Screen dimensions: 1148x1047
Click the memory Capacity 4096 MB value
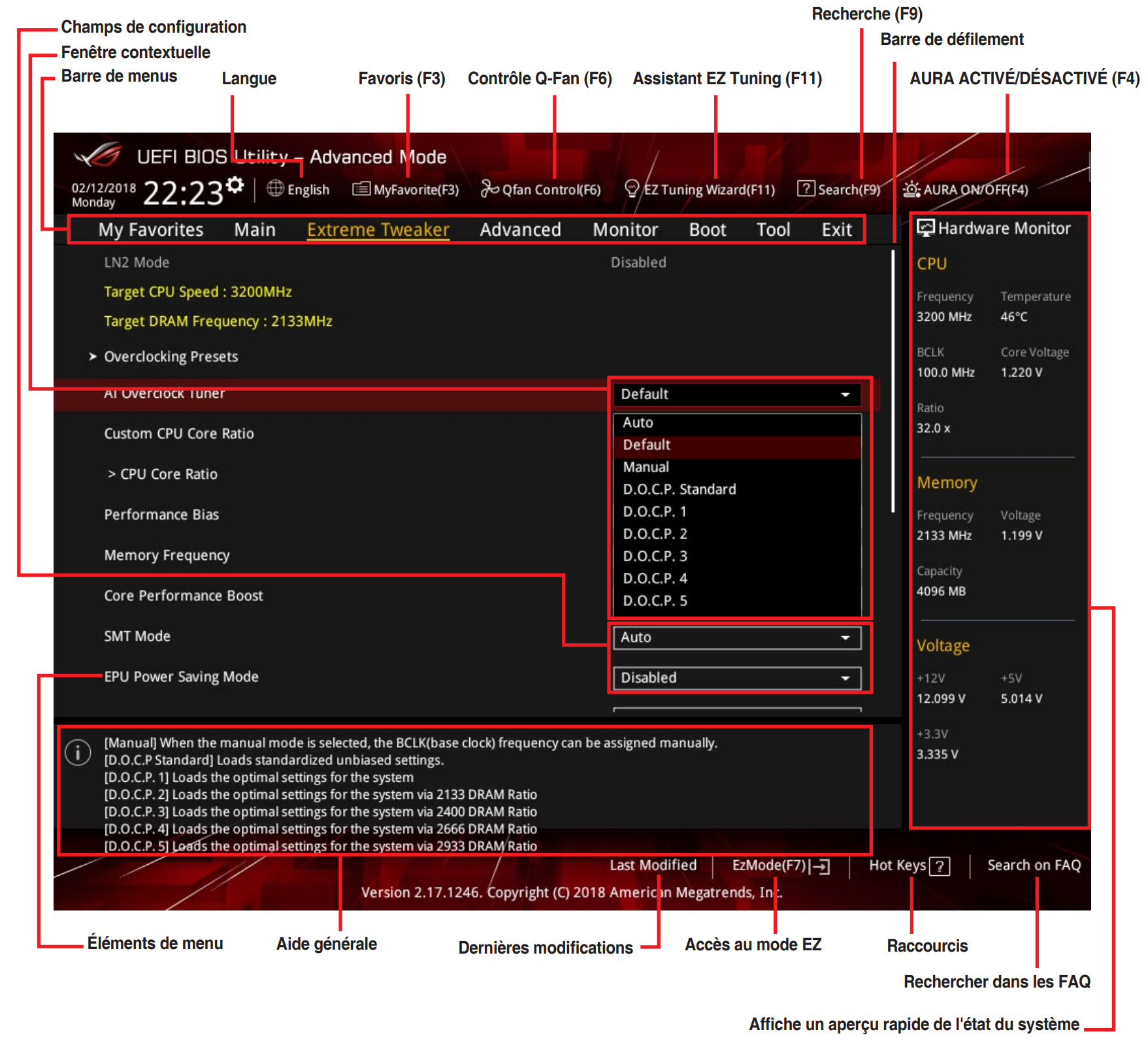(x=941, y=591)
